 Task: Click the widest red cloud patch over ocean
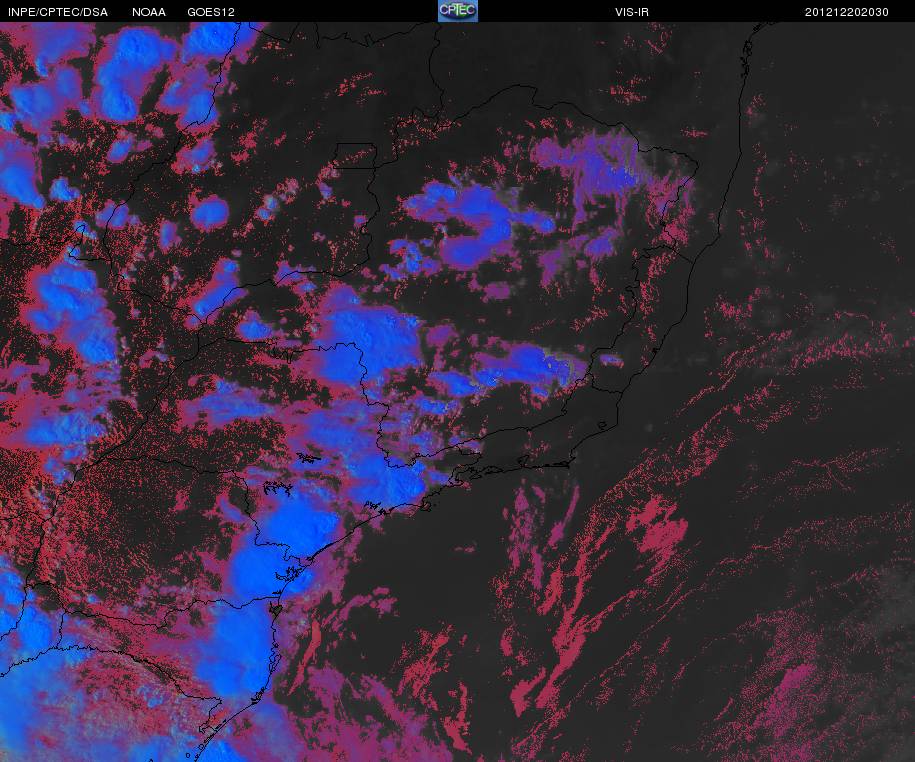[x=656, y=528]
